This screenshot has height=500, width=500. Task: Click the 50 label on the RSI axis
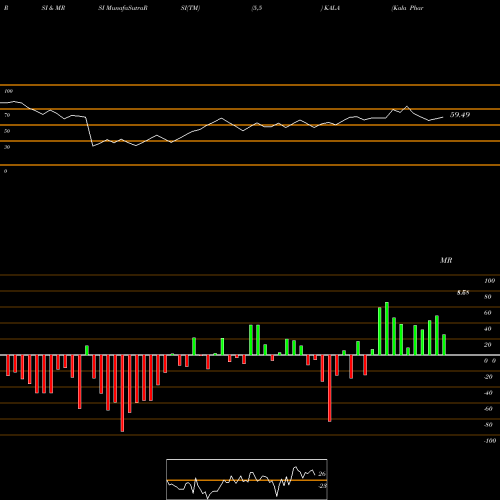[7, 131]
